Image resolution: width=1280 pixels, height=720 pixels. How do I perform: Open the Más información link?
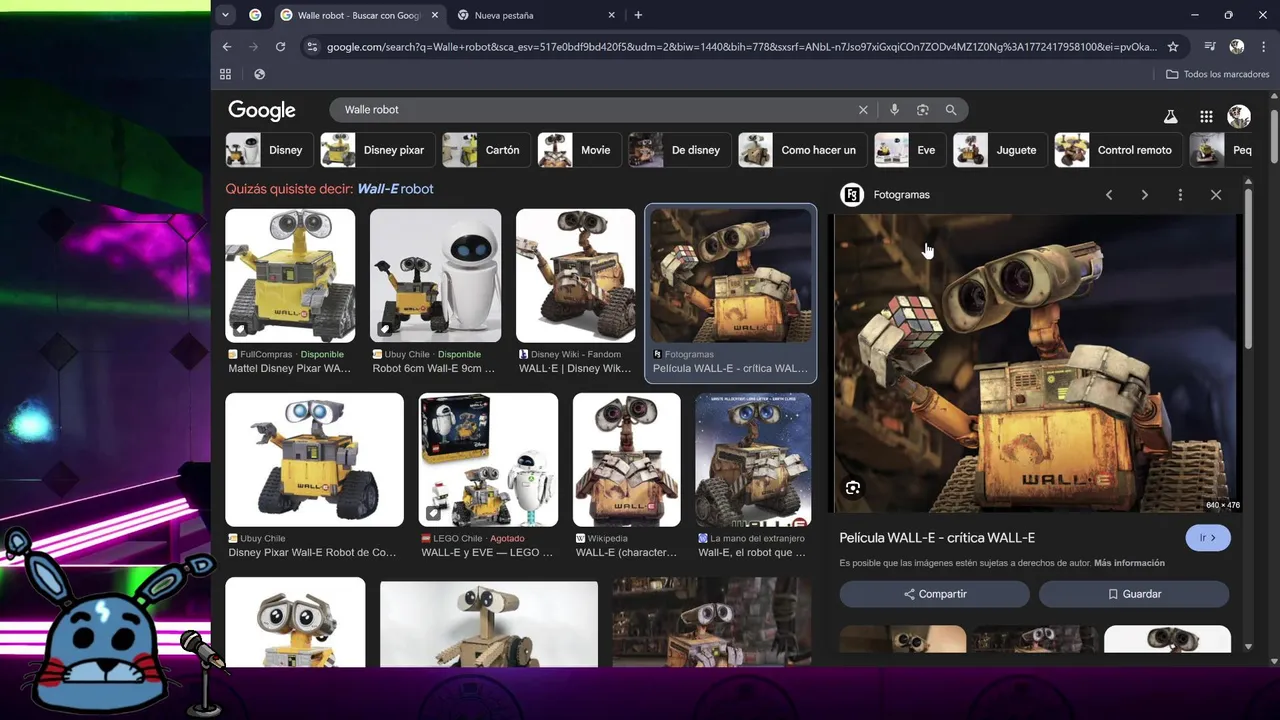tap(1129, 563)
